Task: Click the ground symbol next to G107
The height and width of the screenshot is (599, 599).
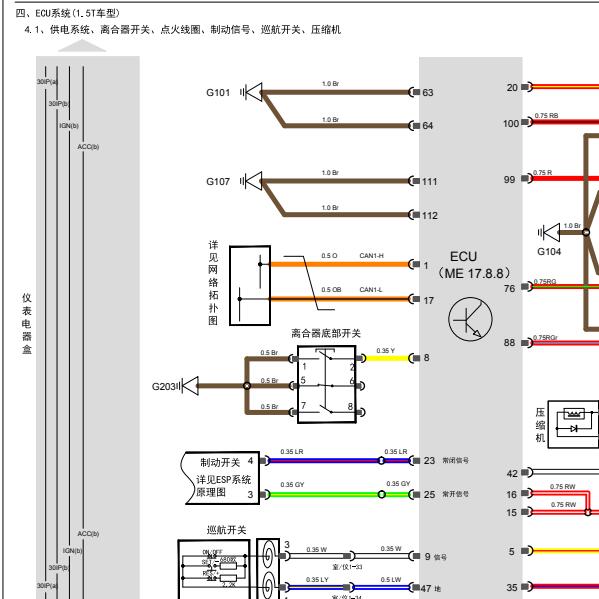Action: tap(251, 181)
